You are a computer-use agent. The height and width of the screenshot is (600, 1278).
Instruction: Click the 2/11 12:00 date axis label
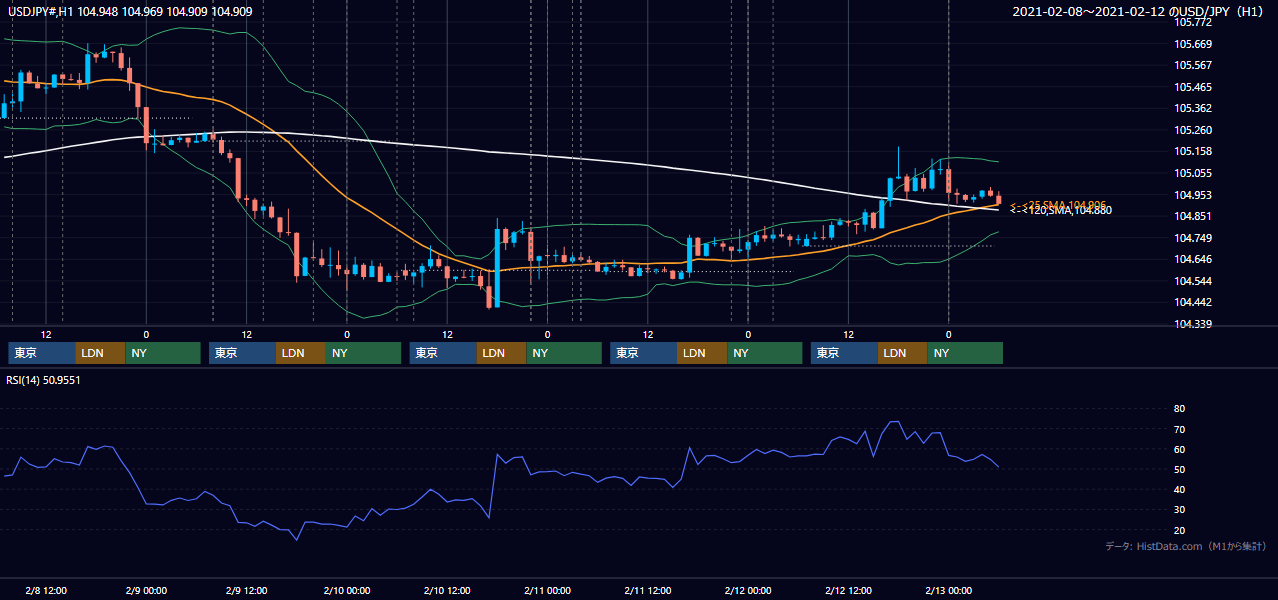tap(647, 590)
